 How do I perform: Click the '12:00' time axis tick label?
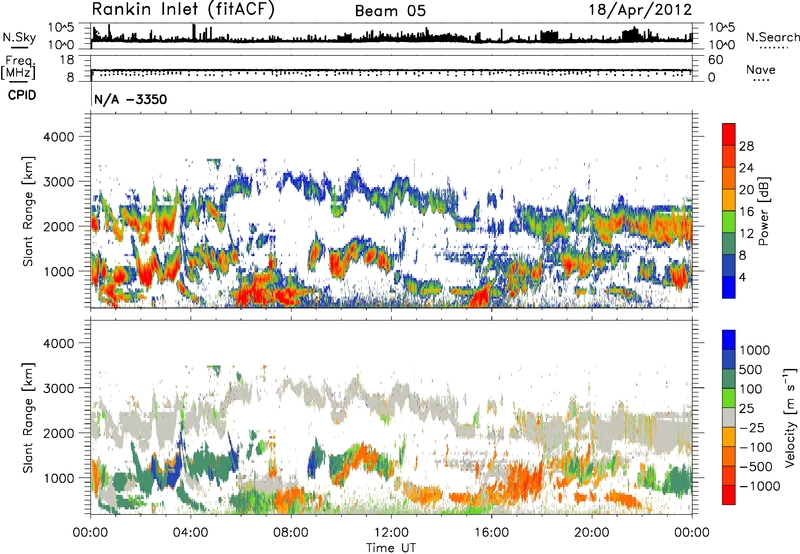(391, 533)
